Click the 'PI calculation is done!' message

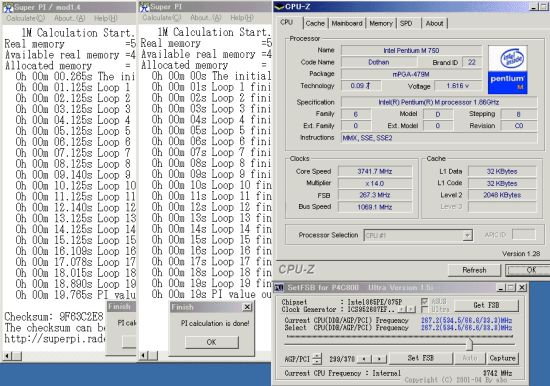215,324
